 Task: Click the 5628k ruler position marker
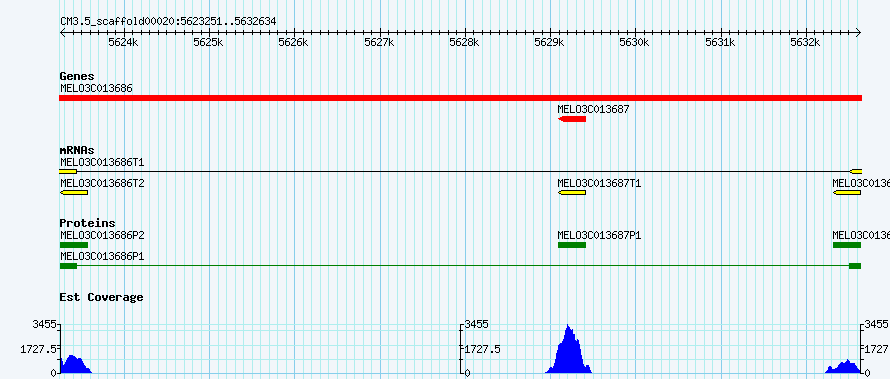(x=465, y=42)
